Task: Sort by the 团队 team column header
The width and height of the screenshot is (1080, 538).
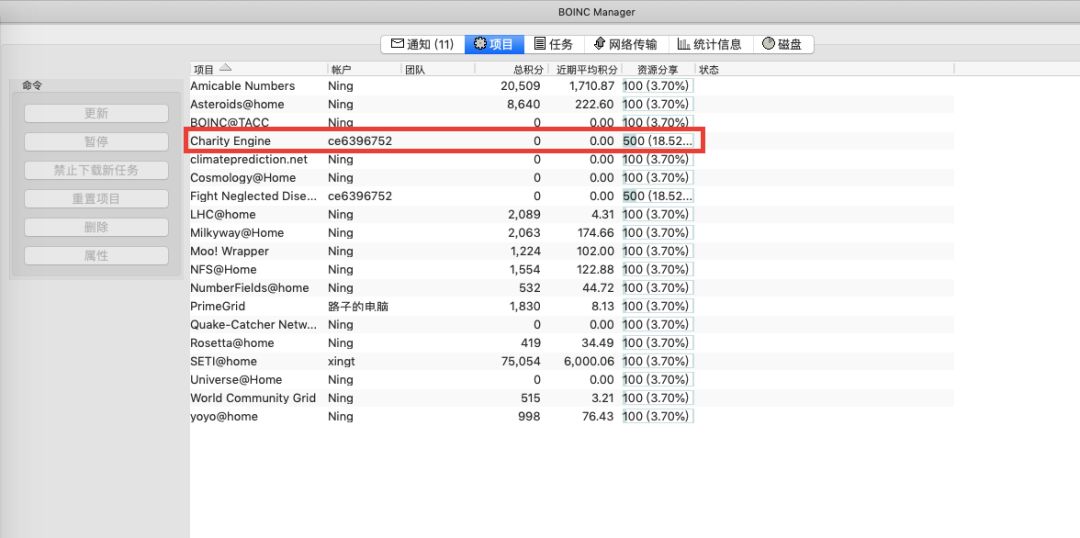Action: point(438,69)
